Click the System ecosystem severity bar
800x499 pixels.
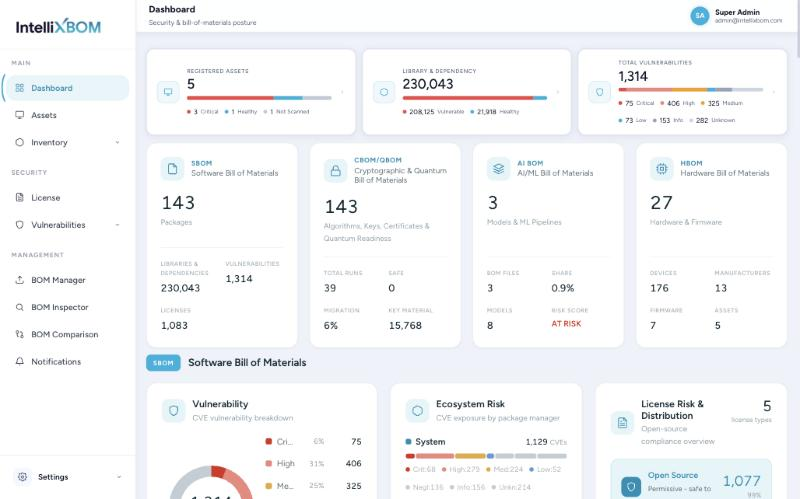(486, 456)
